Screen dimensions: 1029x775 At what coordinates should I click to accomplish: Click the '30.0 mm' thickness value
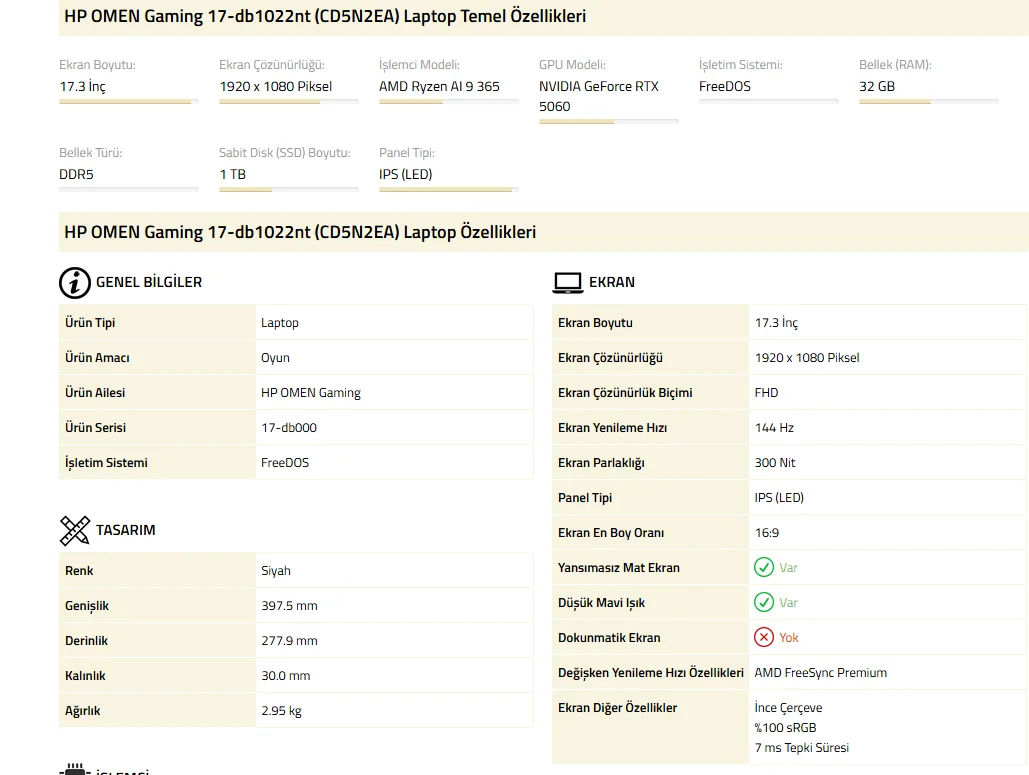[285, 676]
